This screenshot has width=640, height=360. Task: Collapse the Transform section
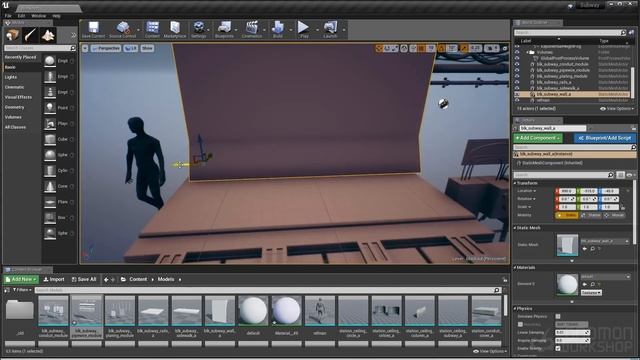pos(515,183)
